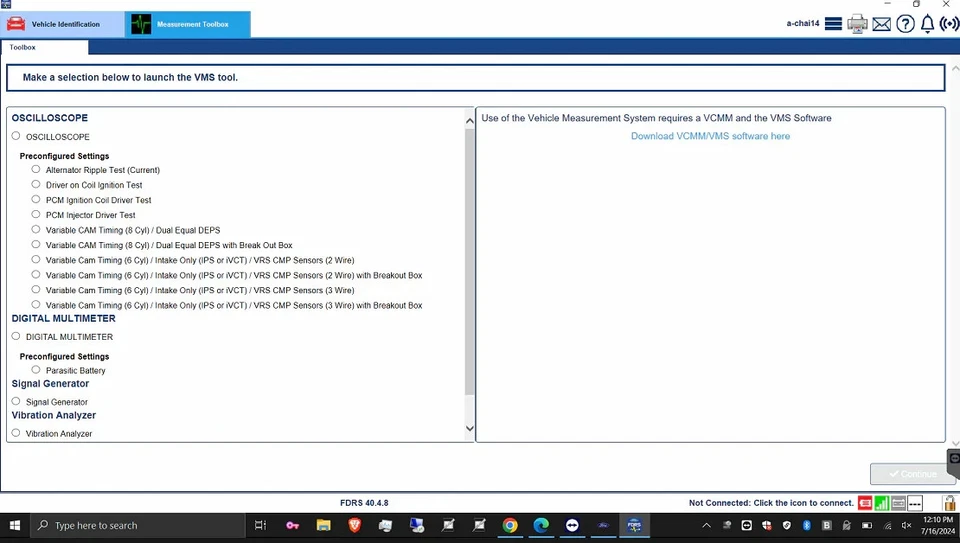
Task: Select 6 Cyl VRS CMP Sensors (3 Wire), no Breakout Box
Action: (36, 289)
